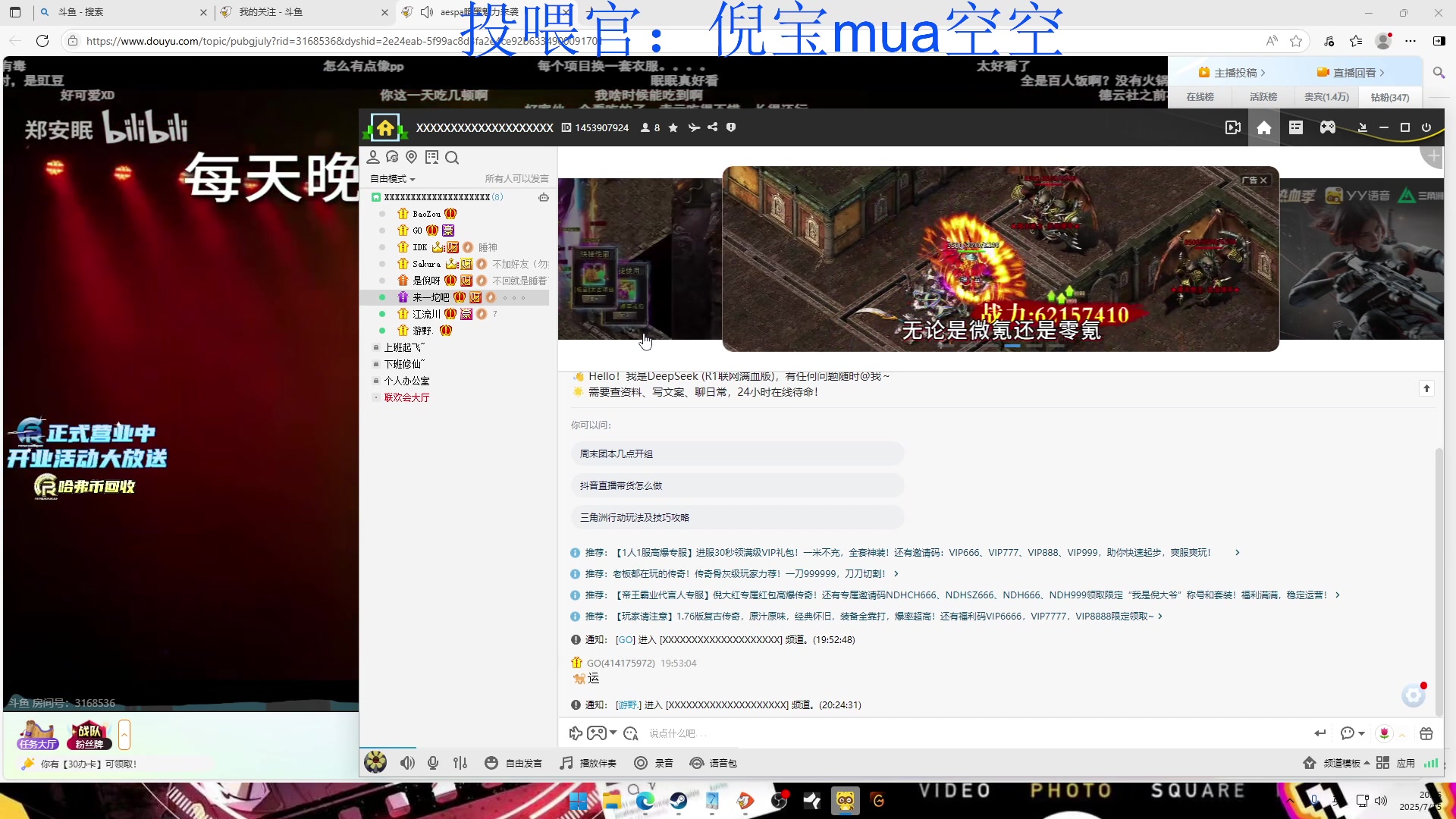This screenshot has height=819, width=1456.
Task: Click the 自由发言 free speech button
Action: click(513, 763)
